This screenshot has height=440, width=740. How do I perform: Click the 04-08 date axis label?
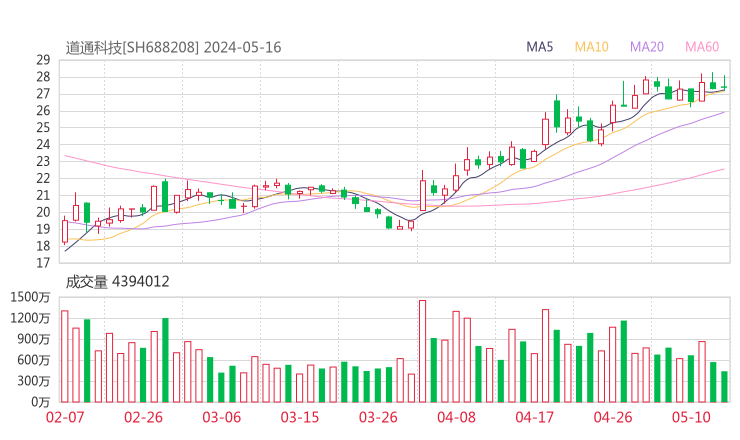click(x=456, y=417)
